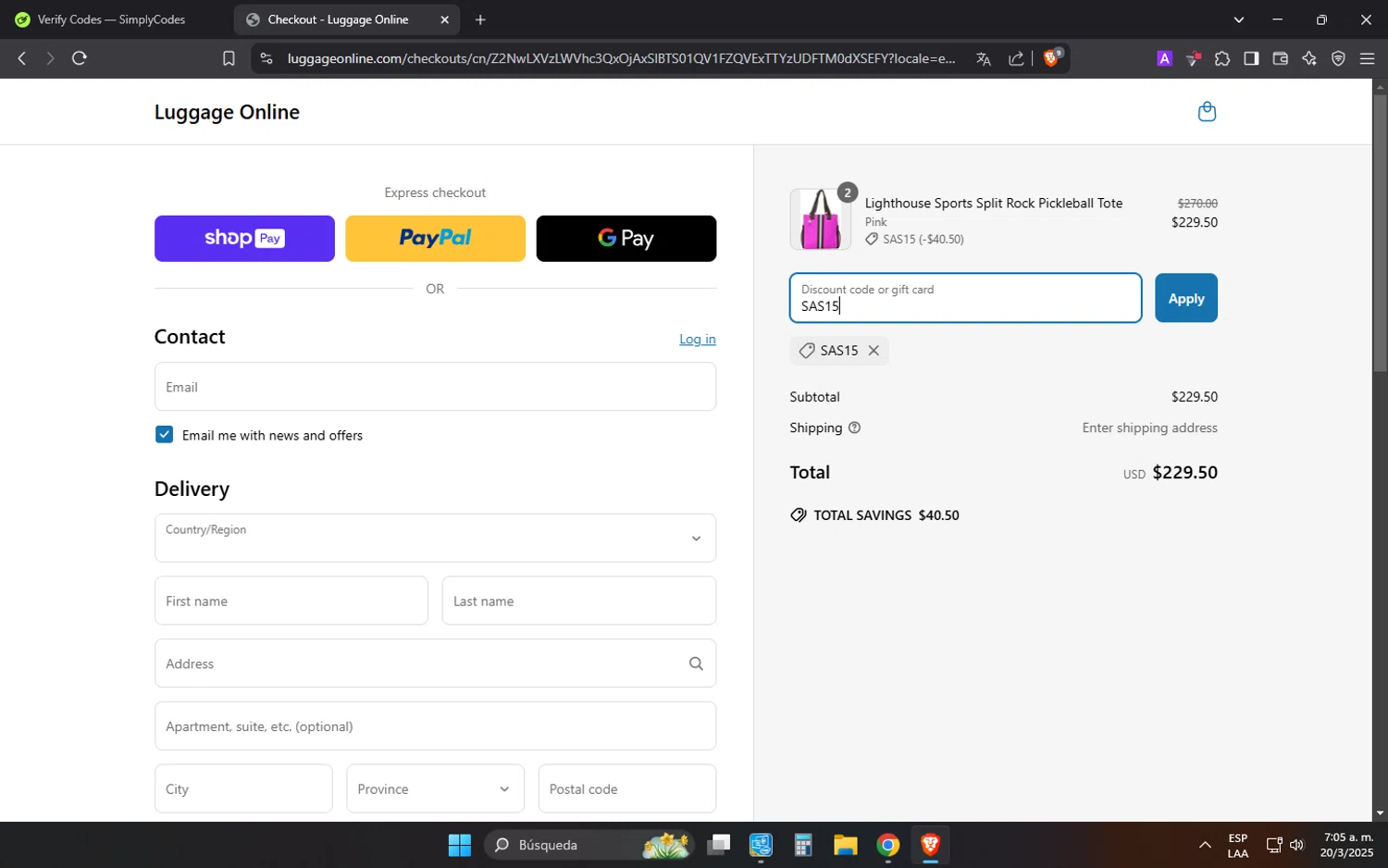Screen dimensions: 1388x868
Task: Click the Postal code field
Action: point(627,788)
